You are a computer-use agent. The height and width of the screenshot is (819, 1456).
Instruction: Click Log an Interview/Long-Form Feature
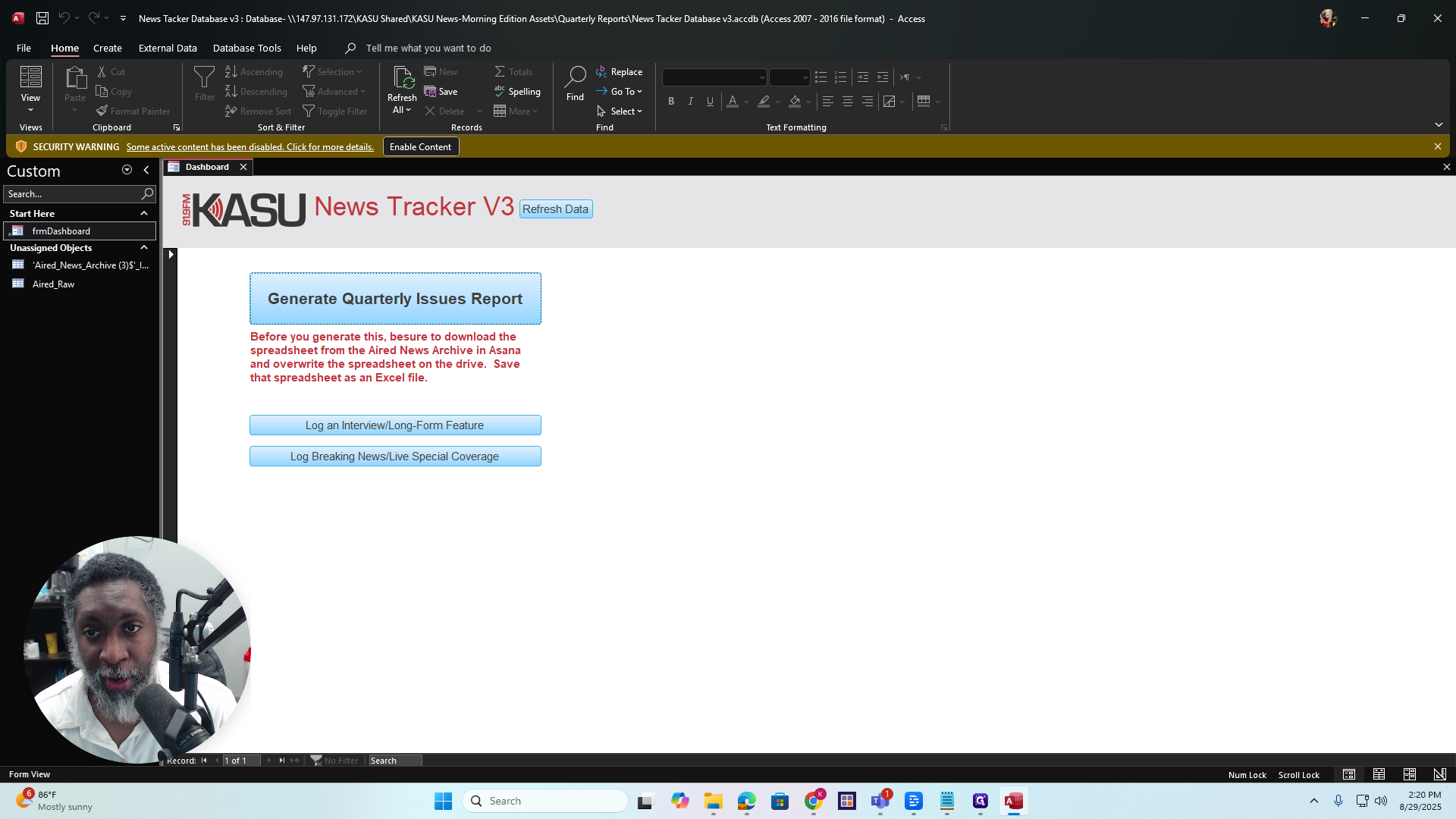395,425
